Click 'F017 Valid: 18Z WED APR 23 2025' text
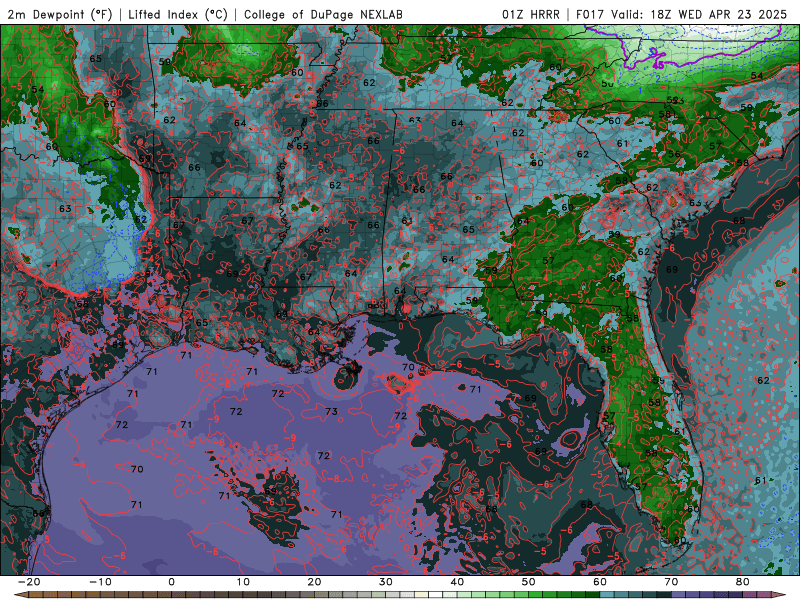Viewport: 800px width, 600px height. point(682,14)
